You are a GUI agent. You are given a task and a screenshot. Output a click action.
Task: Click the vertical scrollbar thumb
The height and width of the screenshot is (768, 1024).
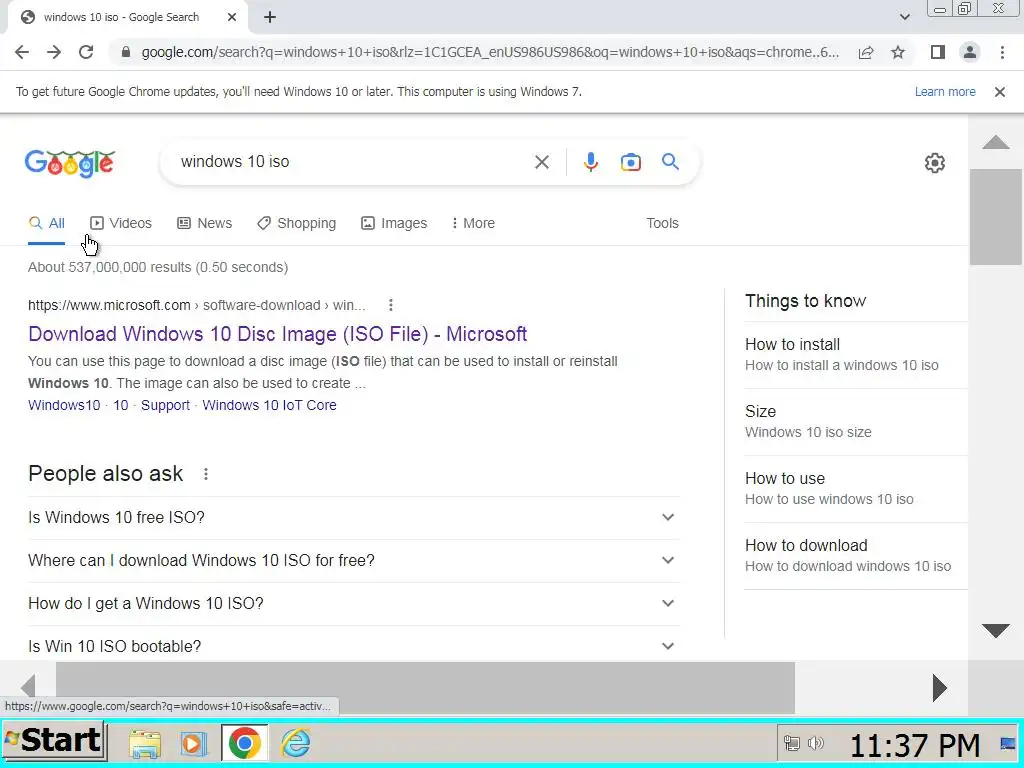coord(995,217)
